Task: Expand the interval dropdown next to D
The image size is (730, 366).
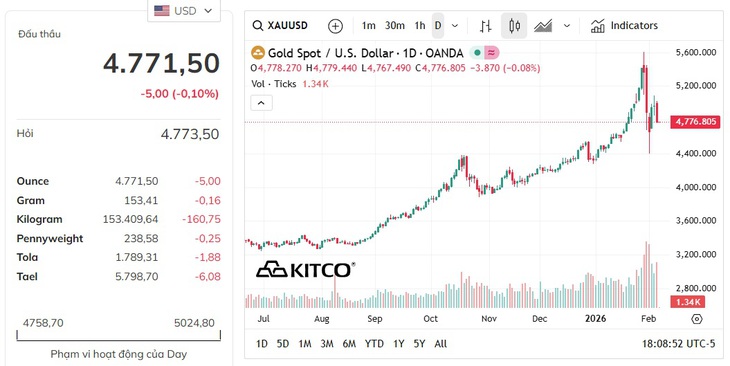Action: tap(455, 26)
